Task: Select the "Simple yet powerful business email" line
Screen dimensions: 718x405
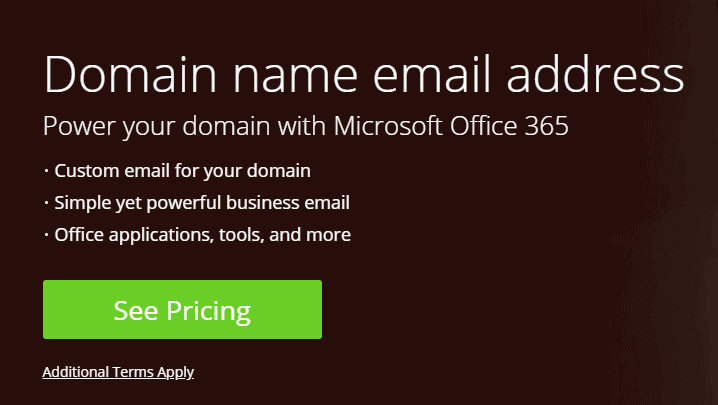Action: coord(202,203)
